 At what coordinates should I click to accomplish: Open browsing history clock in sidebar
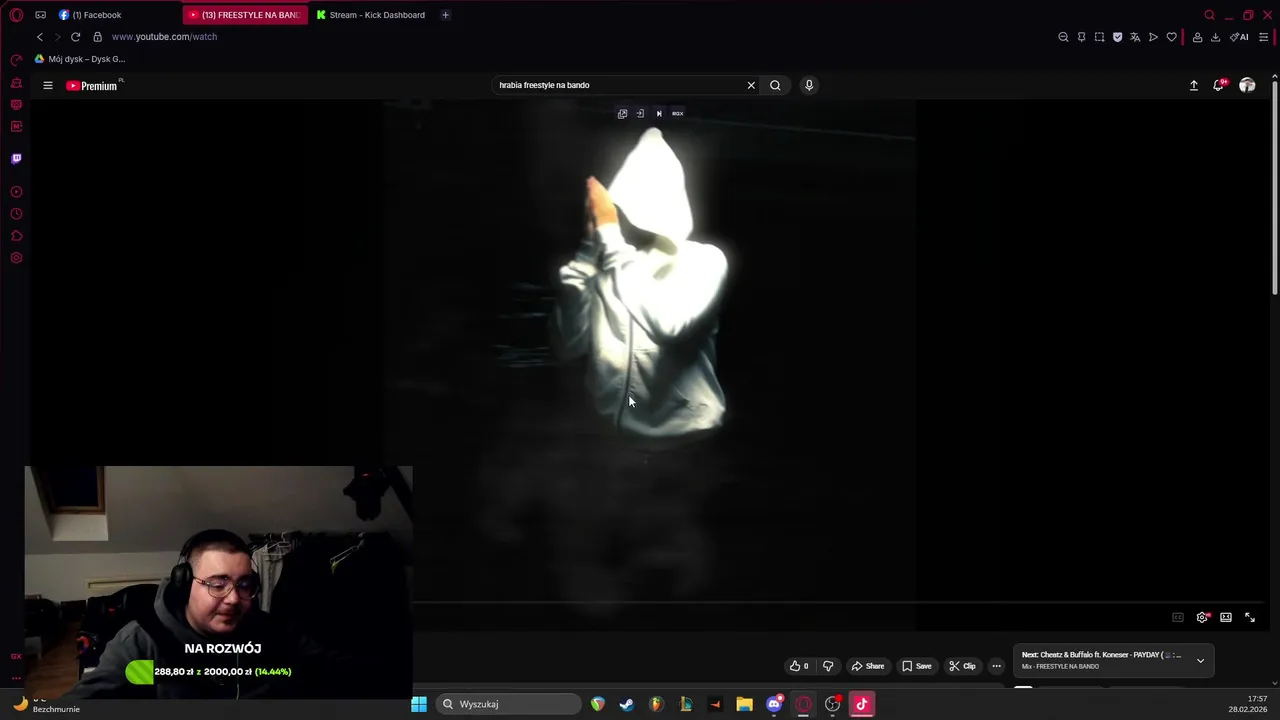point(16,214)
